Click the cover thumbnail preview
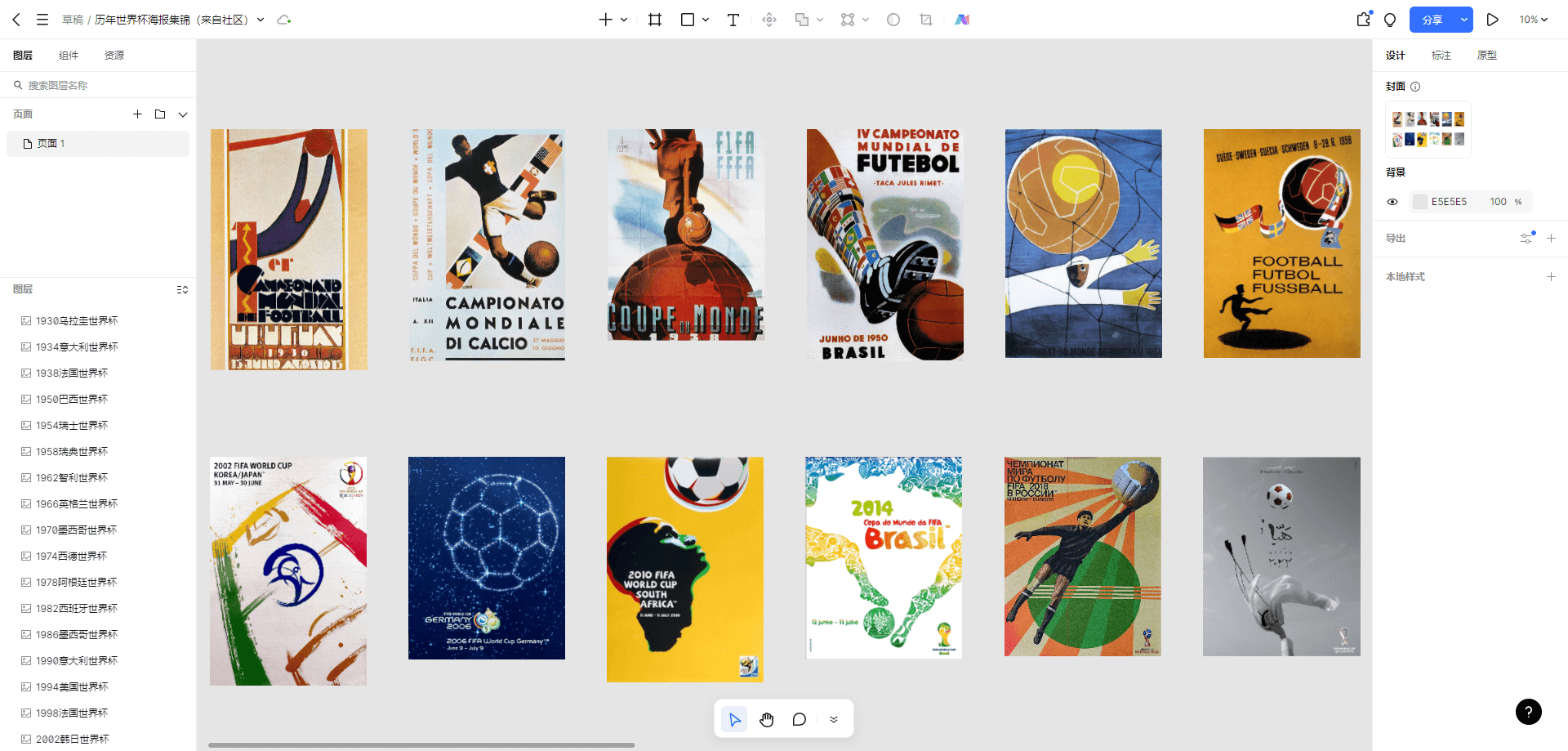1568x751 pixels. click(x=1428, y=129)
